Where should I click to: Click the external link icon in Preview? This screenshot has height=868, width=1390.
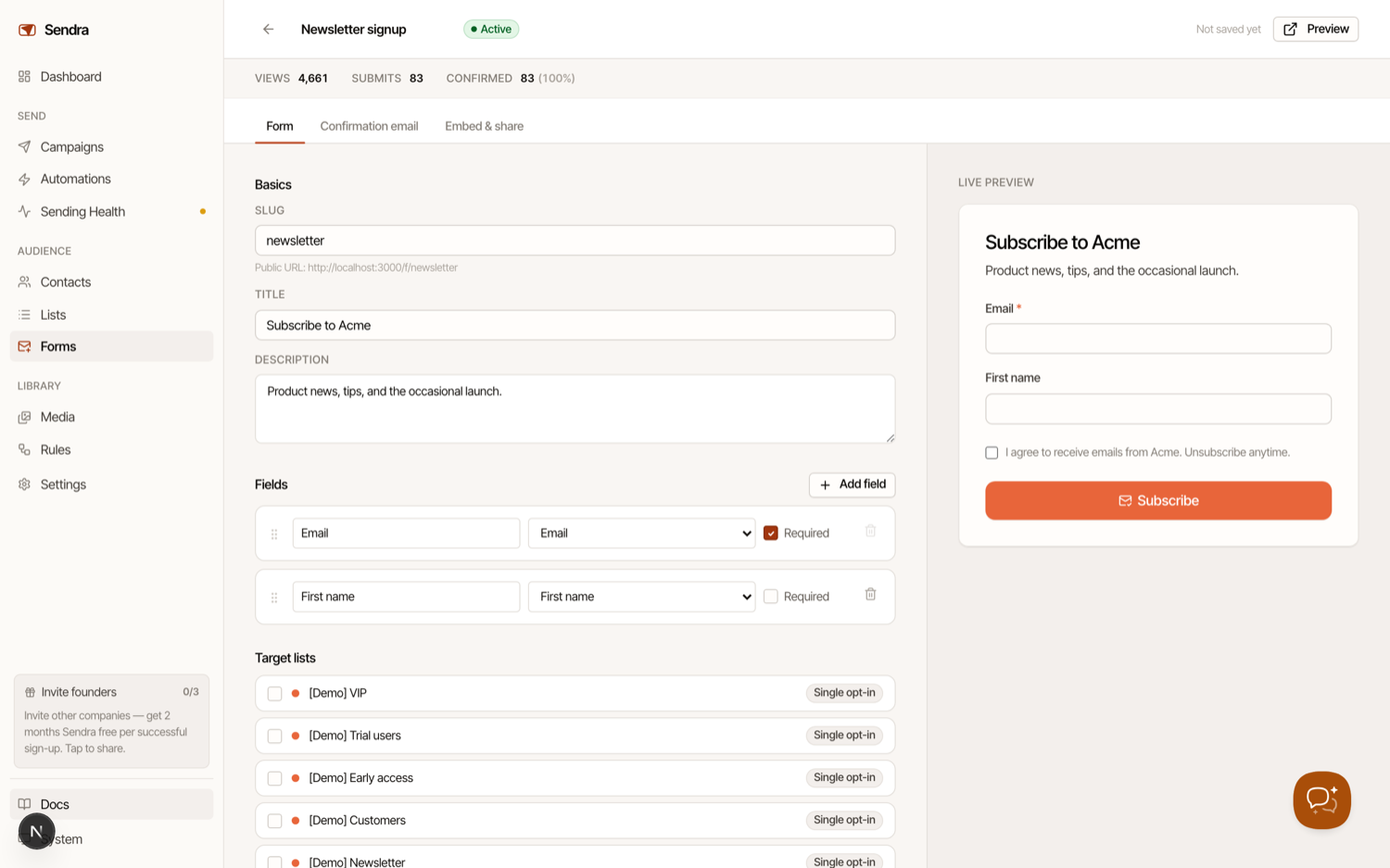(x=1290, y=30)
